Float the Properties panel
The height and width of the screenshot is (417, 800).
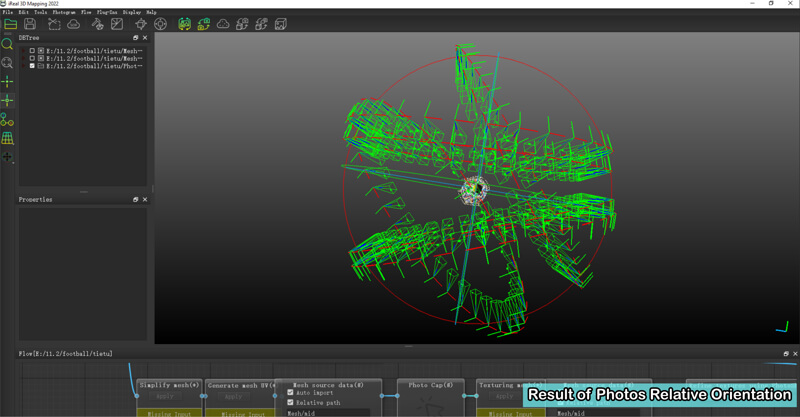click(x=136, y=200)
